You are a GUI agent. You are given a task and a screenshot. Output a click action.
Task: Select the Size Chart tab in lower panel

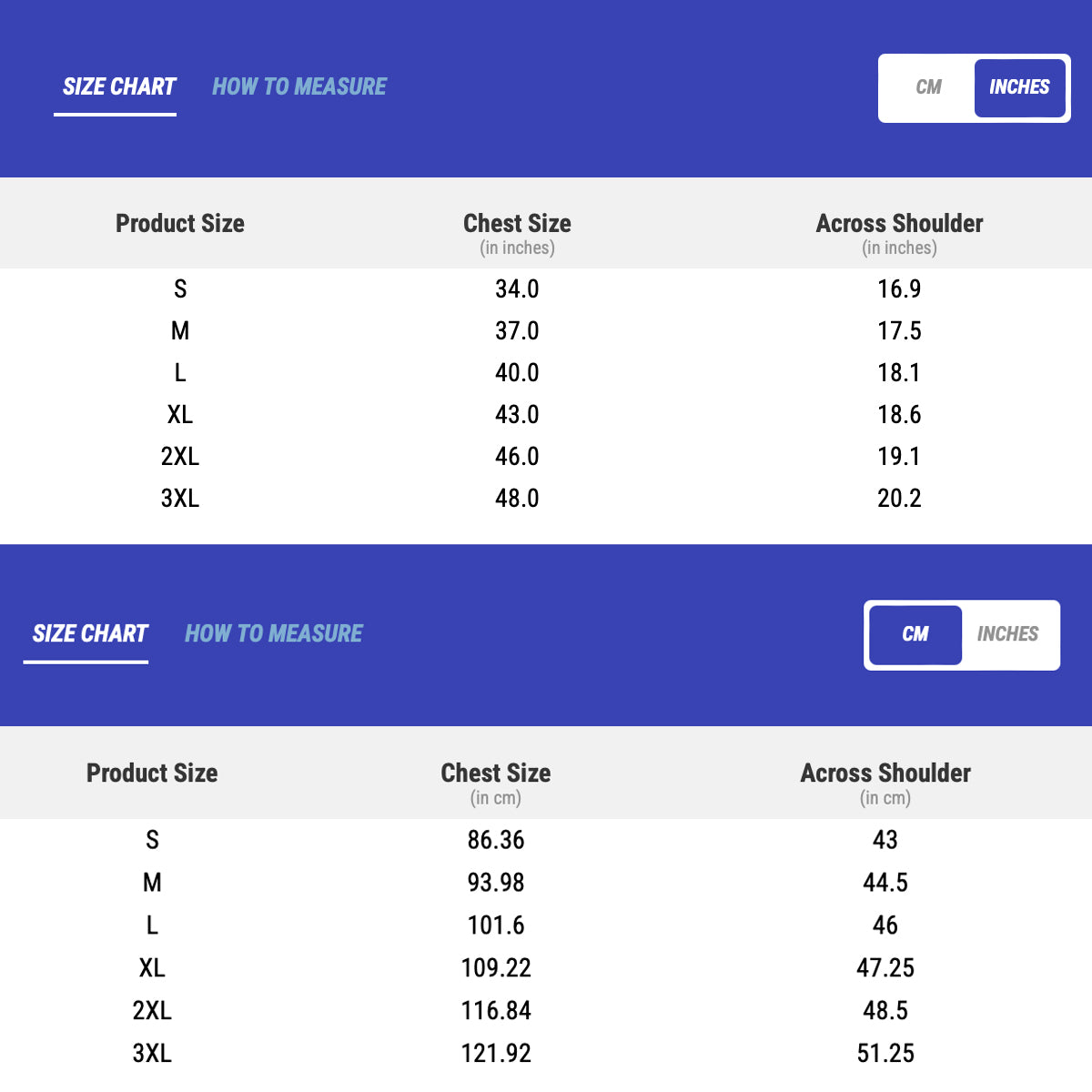coord(90,634)
